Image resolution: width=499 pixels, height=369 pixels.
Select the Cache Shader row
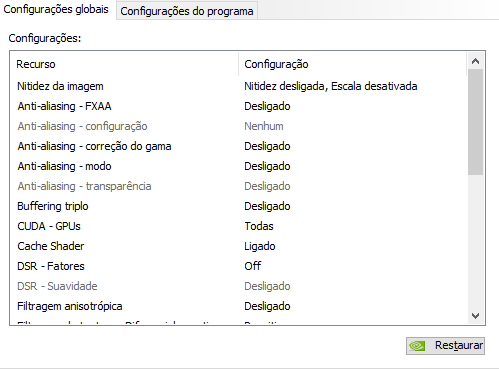(238, 246)
